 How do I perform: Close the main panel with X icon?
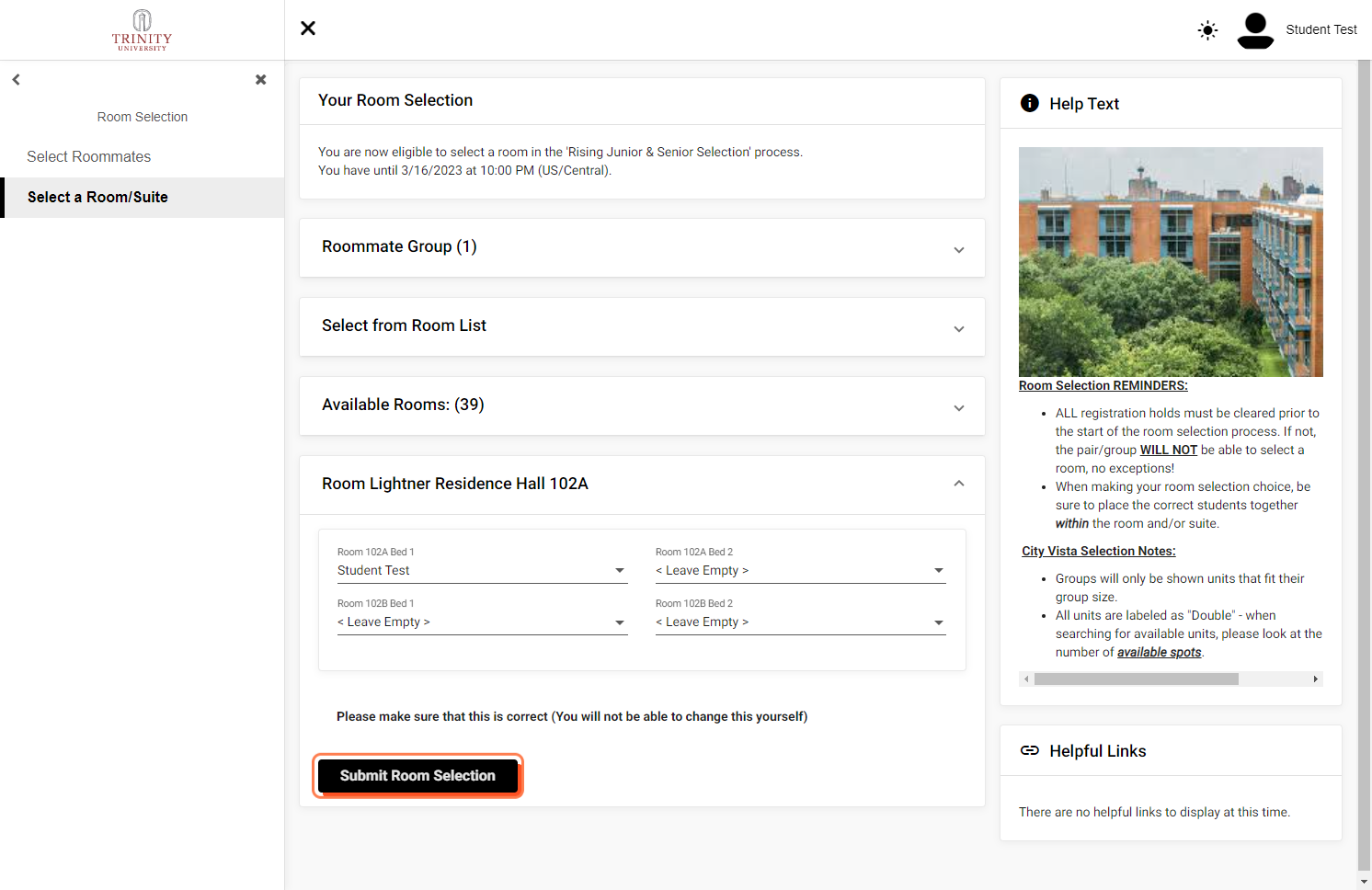click(308, 29)
